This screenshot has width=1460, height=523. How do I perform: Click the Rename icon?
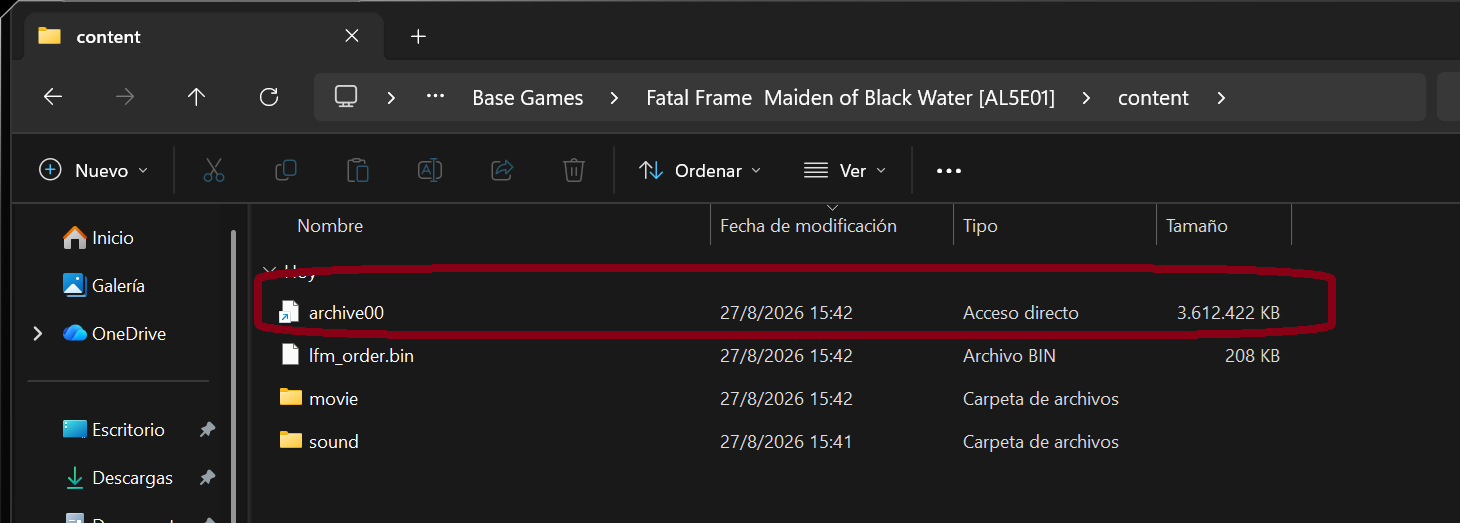429,170
